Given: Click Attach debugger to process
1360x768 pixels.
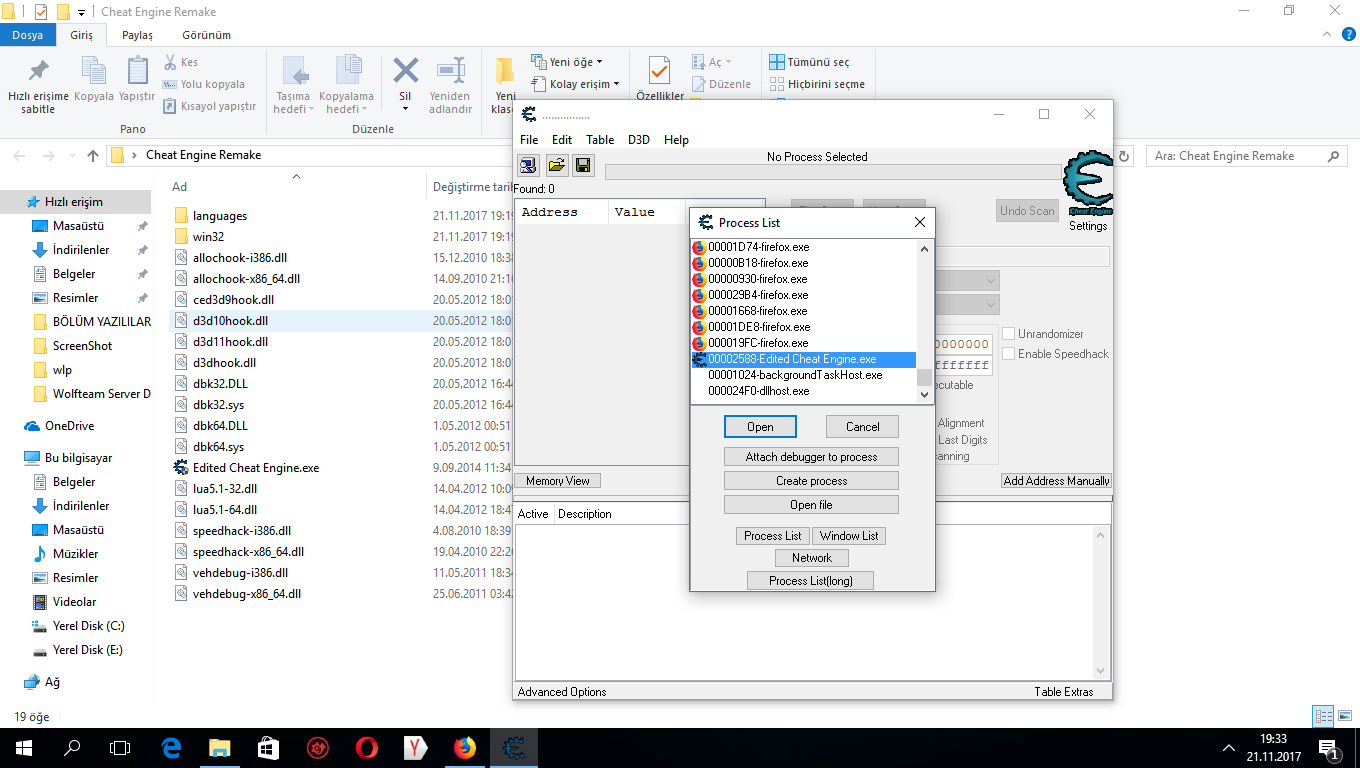Looking at the screenshot, I should tap(811, 457).
